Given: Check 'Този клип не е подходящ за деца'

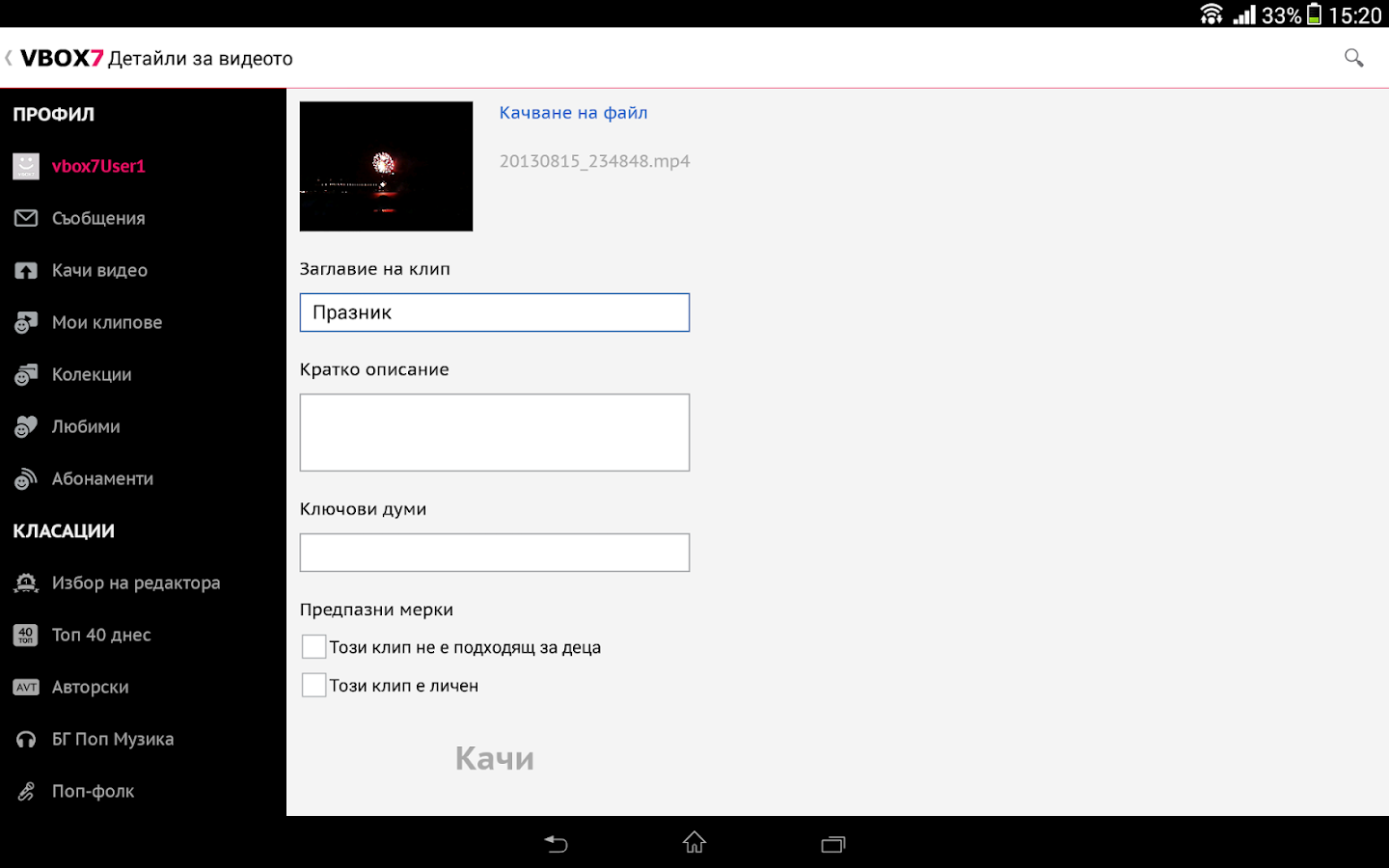Looking at the screenshot, I should [313, 646].
